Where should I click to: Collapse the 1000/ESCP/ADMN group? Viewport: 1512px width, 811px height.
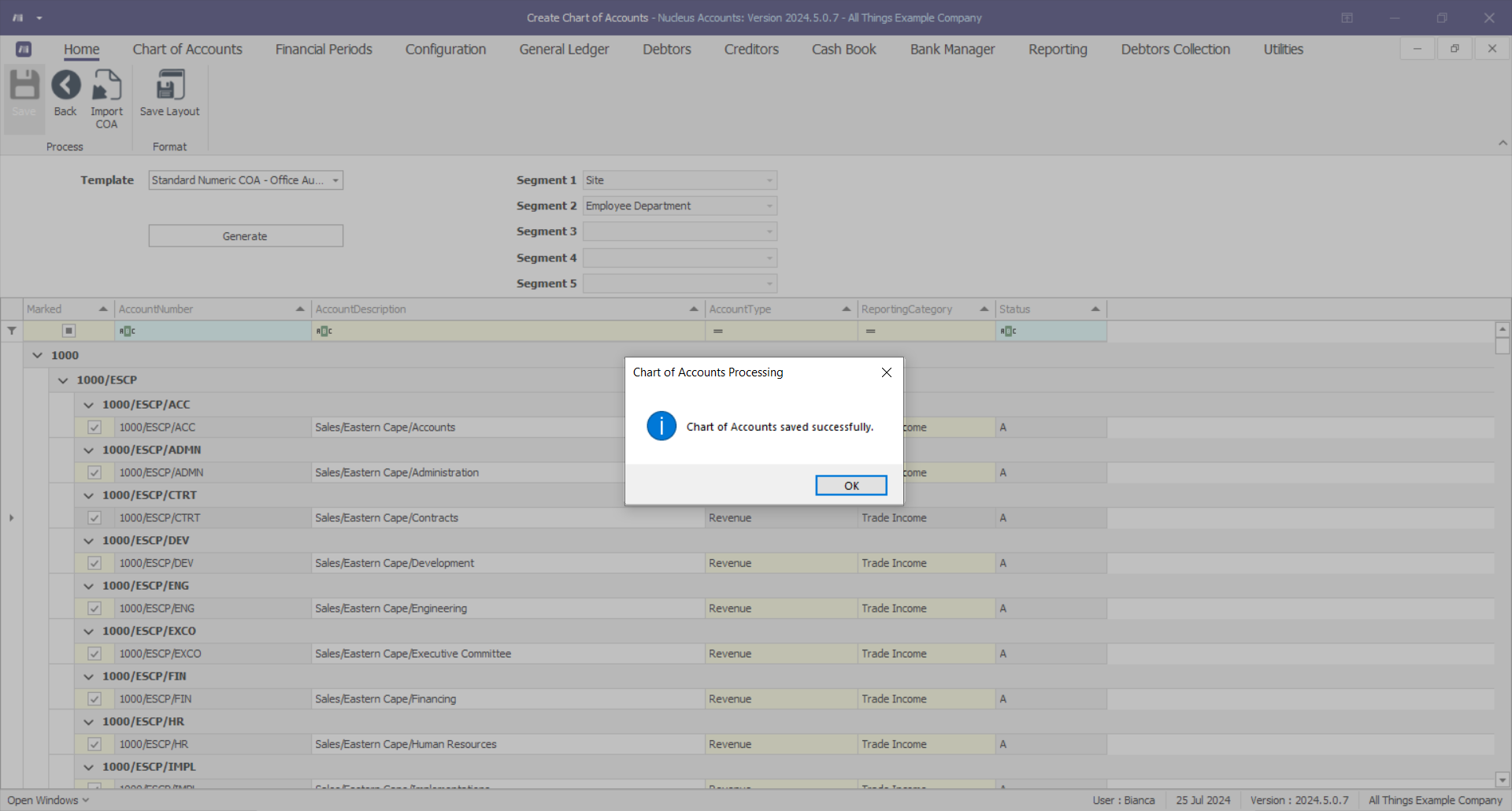pos(88,450)
